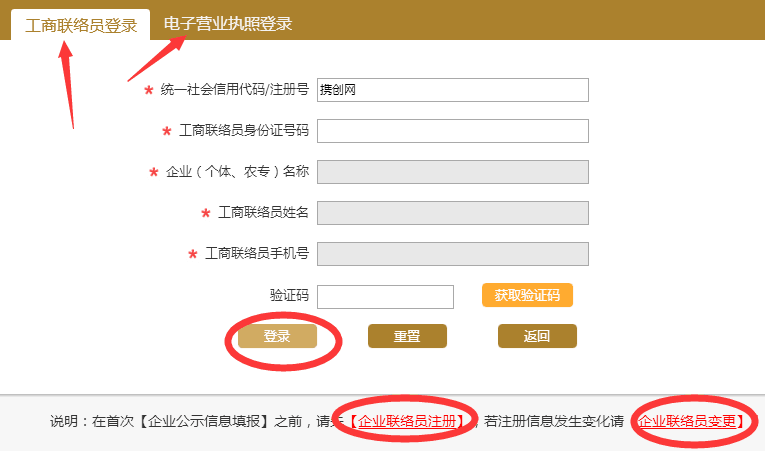Focus the 验证码 input box
This screenshot has width=765, height=451.
click(385, 296)
